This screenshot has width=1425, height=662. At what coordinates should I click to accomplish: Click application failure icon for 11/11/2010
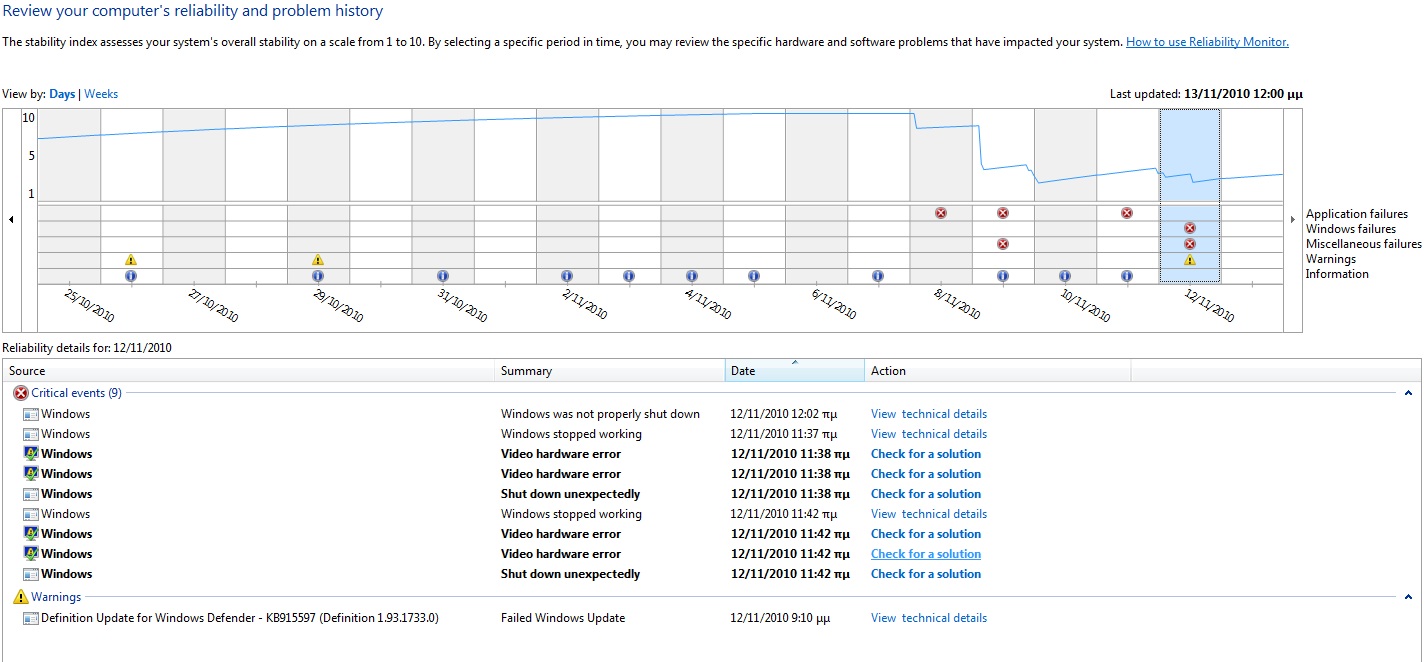1127,213
